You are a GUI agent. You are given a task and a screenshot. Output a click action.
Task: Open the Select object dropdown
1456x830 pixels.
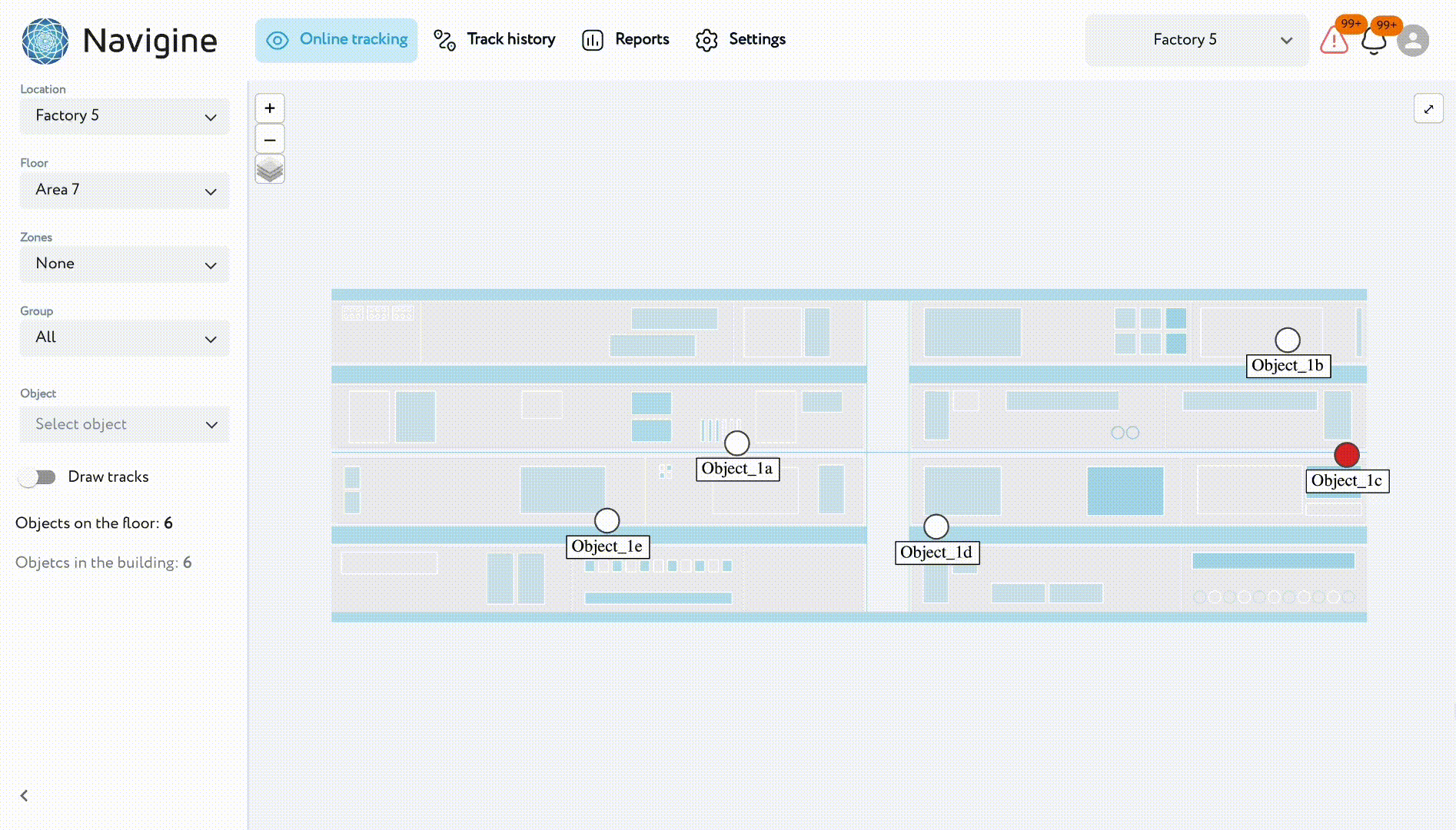(x=125, y=424)
